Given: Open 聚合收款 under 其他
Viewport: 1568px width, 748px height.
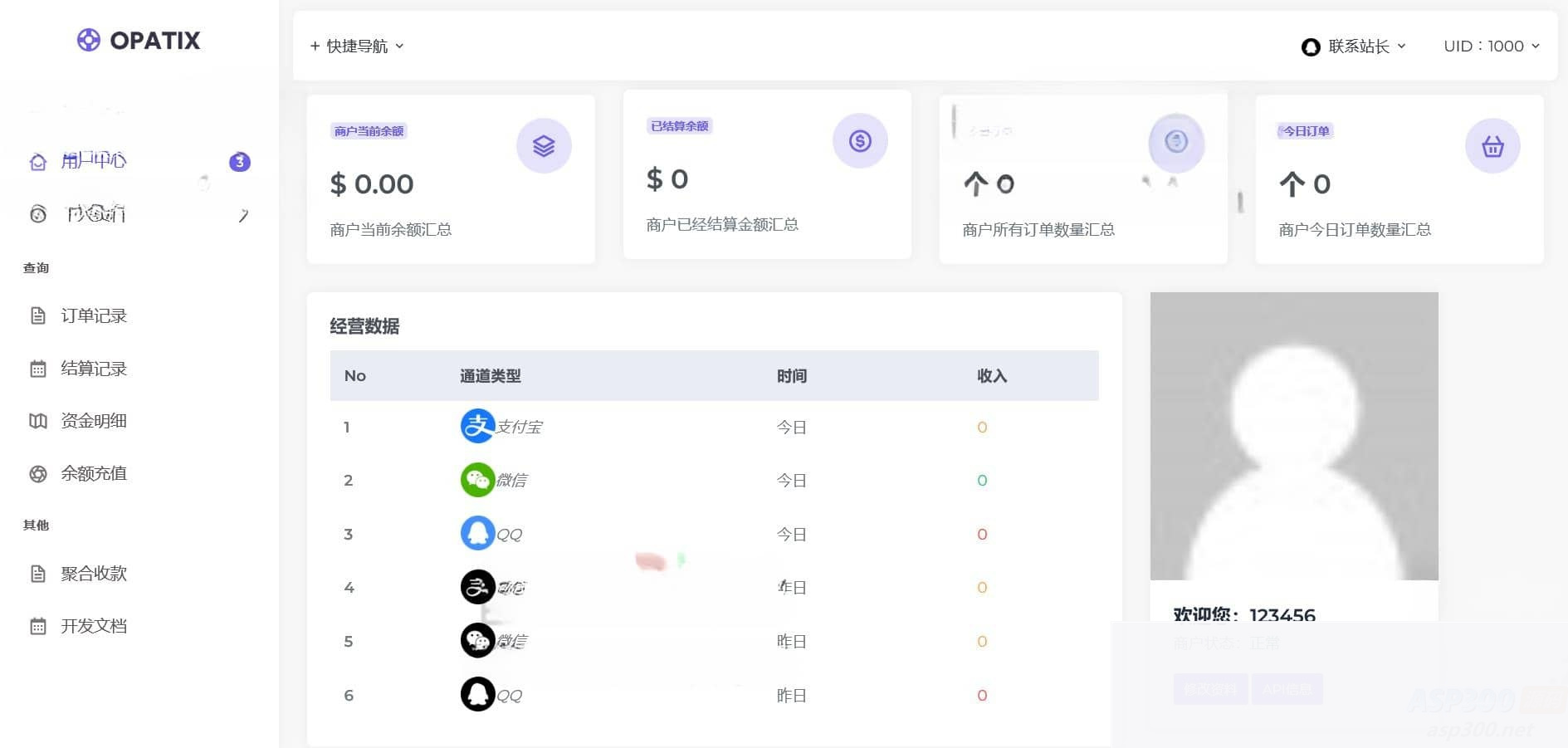Looking at the screenshot, I should point(92,573).
